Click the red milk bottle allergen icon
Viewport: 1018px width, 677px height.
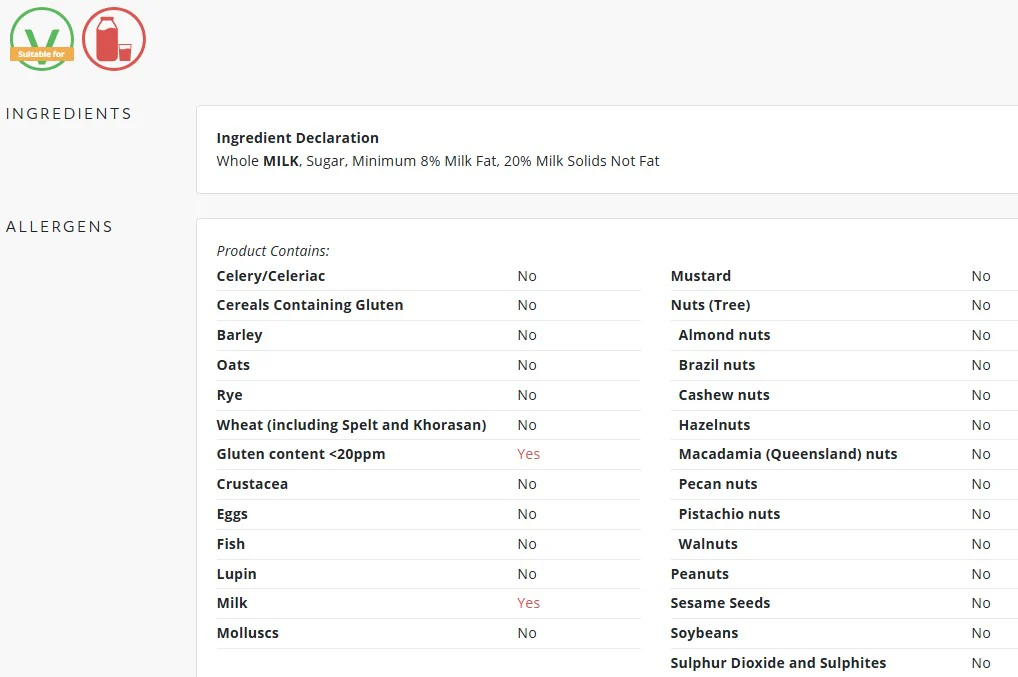(x=114, y=39)
